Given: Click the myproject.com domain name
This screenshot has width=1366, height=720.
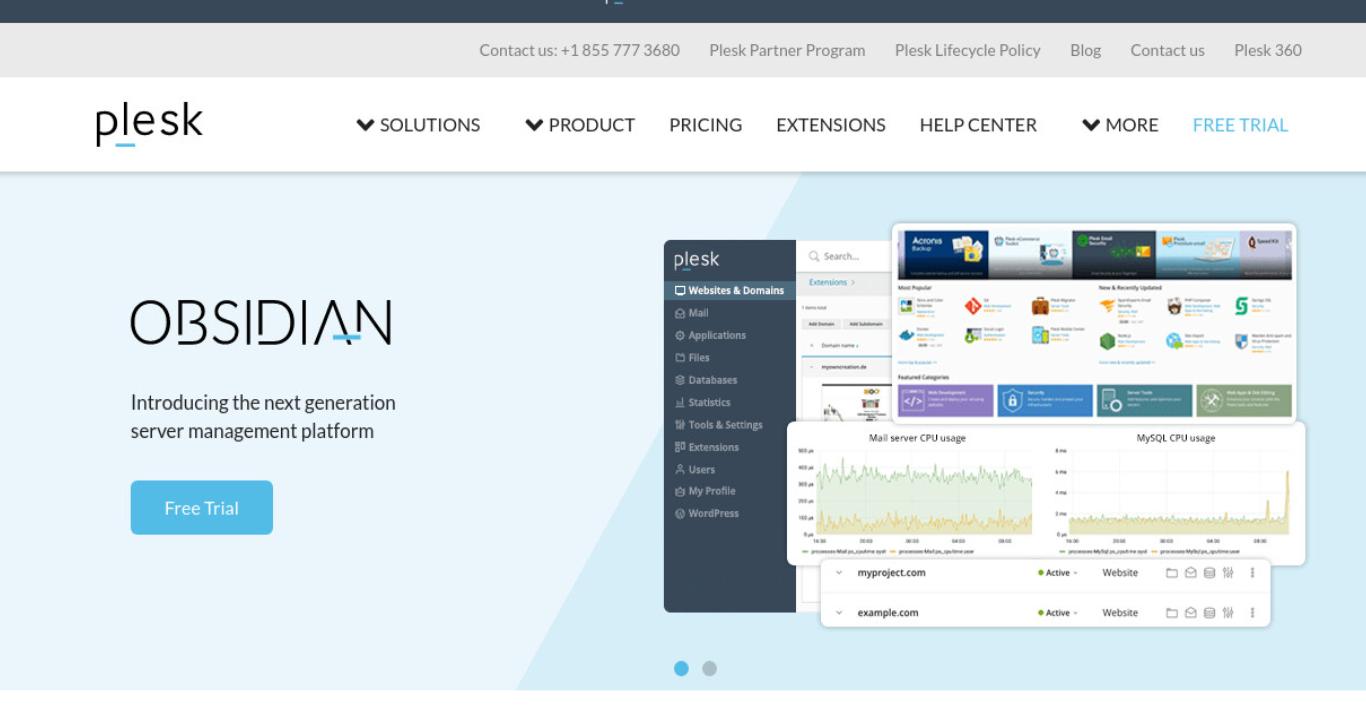Looking at the screenshot, I should 891,573.
